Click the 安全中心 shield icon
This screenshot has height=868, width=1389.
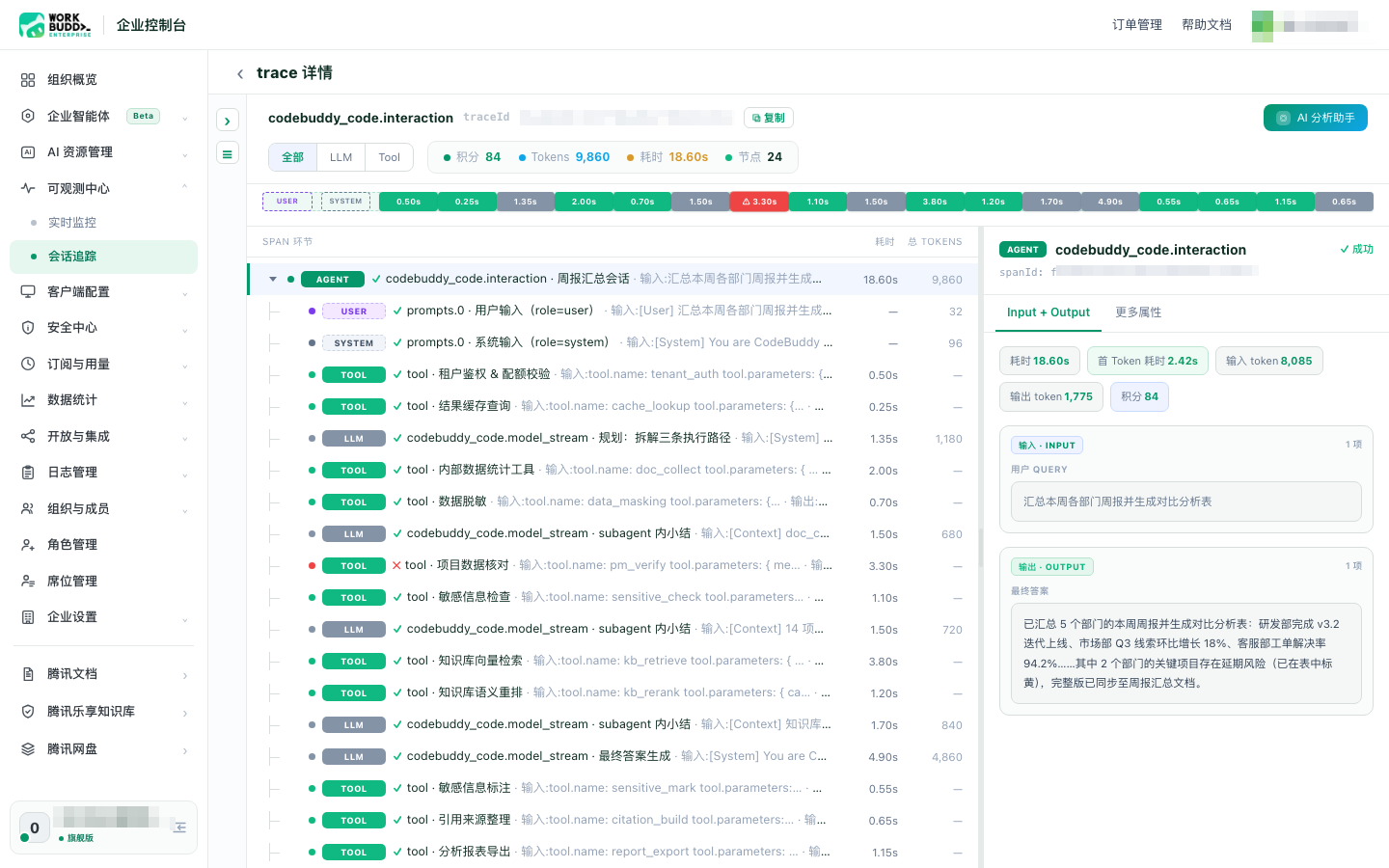pos(28,328)
